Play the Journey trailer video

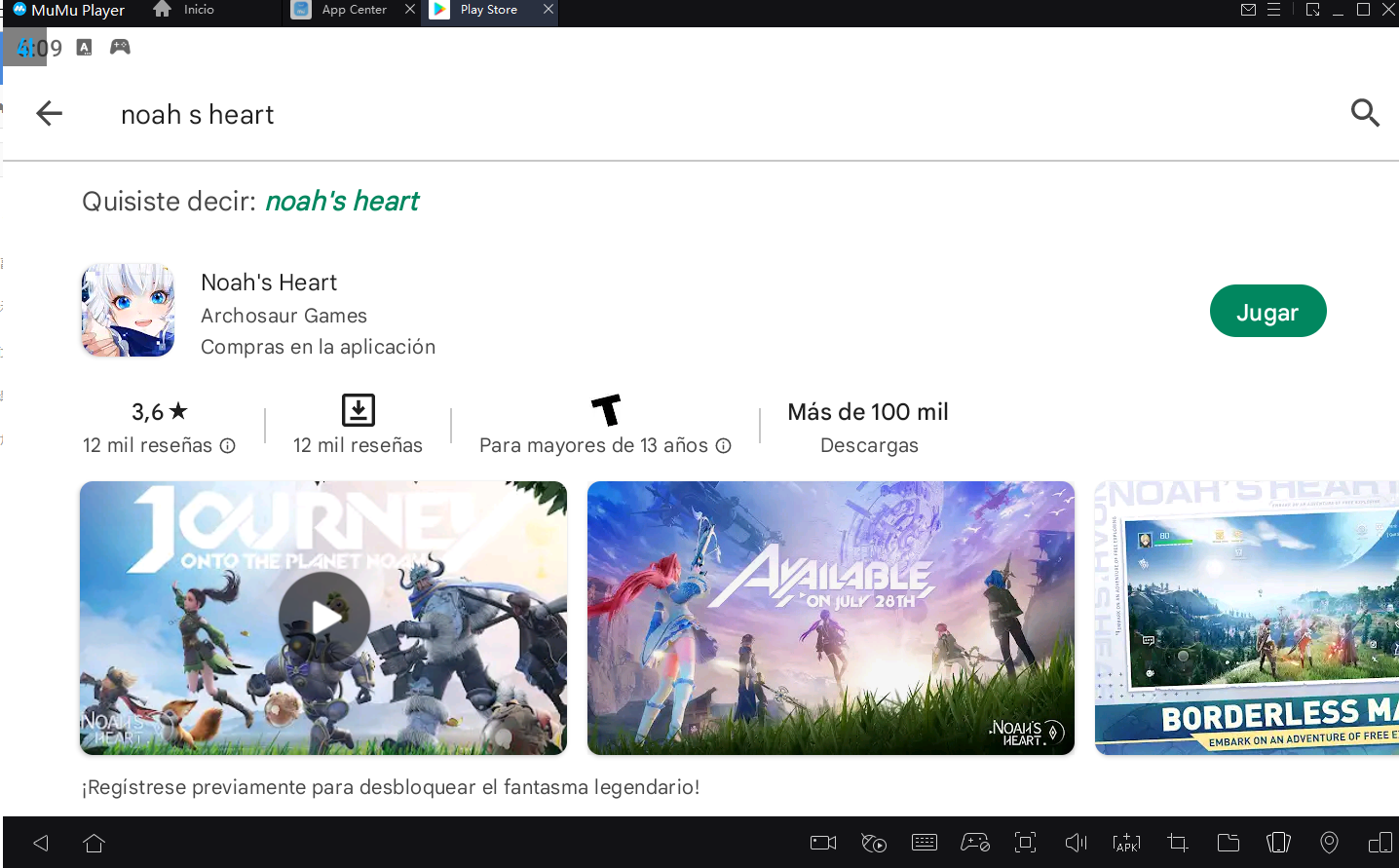click(323, 618)
